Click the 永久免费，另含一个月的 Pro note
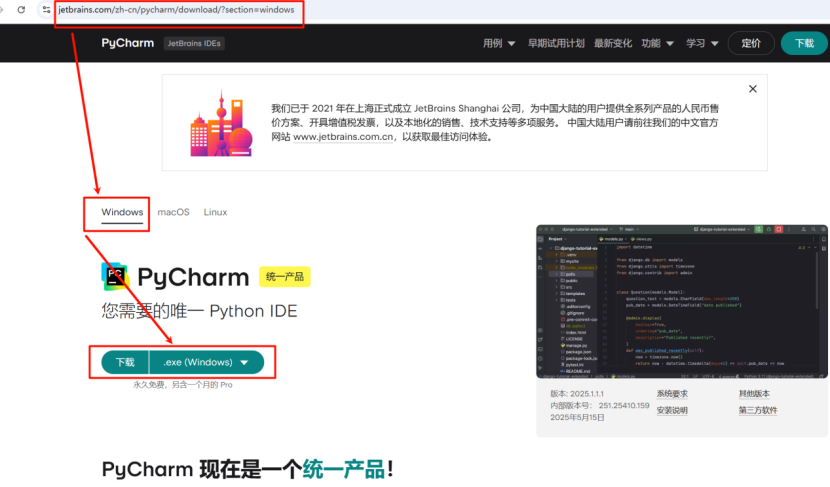This screenshot has height=487, width=830. tap(183, 385)
